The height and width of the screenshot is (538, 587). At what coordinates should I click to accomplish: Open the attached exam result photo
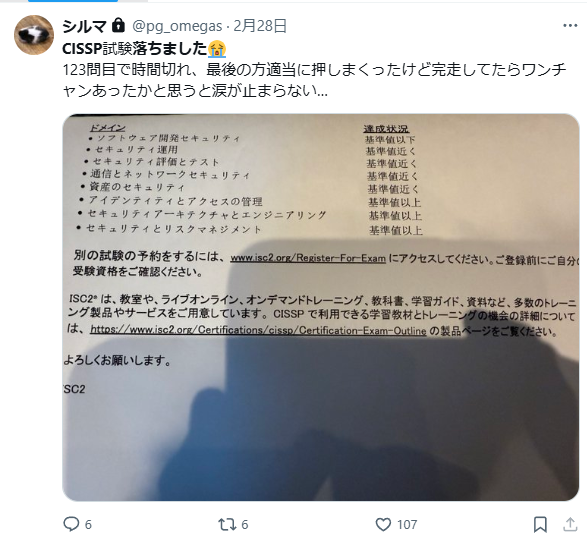click(x=321, y=307)
